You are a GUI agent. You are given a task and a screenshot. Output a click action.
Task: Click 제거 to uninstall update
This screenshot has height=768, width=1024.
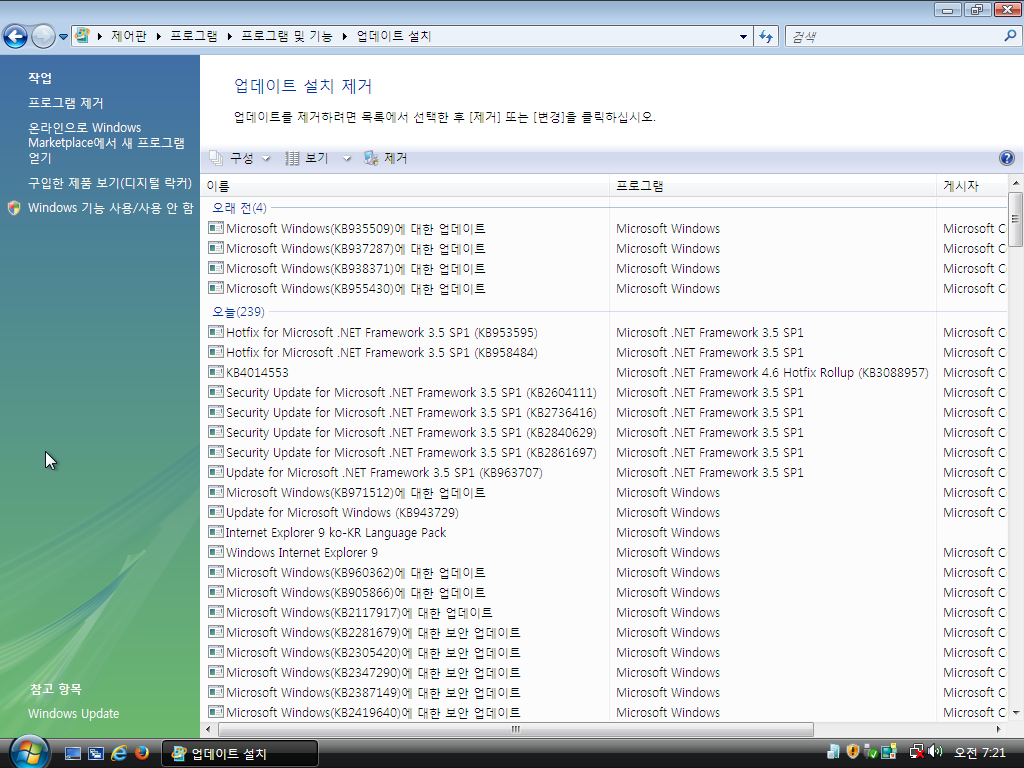tap(385, 158)
